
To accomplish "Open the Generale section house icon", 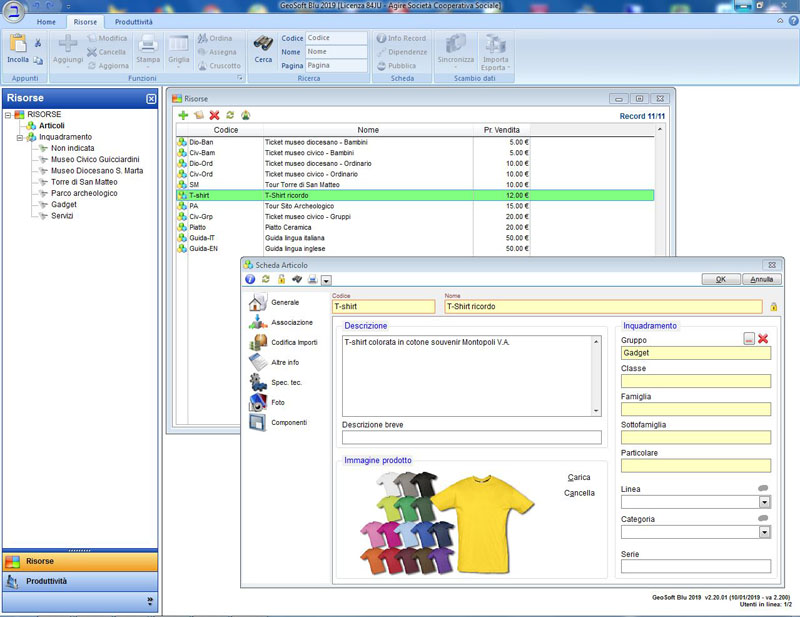I will [257, 302].
